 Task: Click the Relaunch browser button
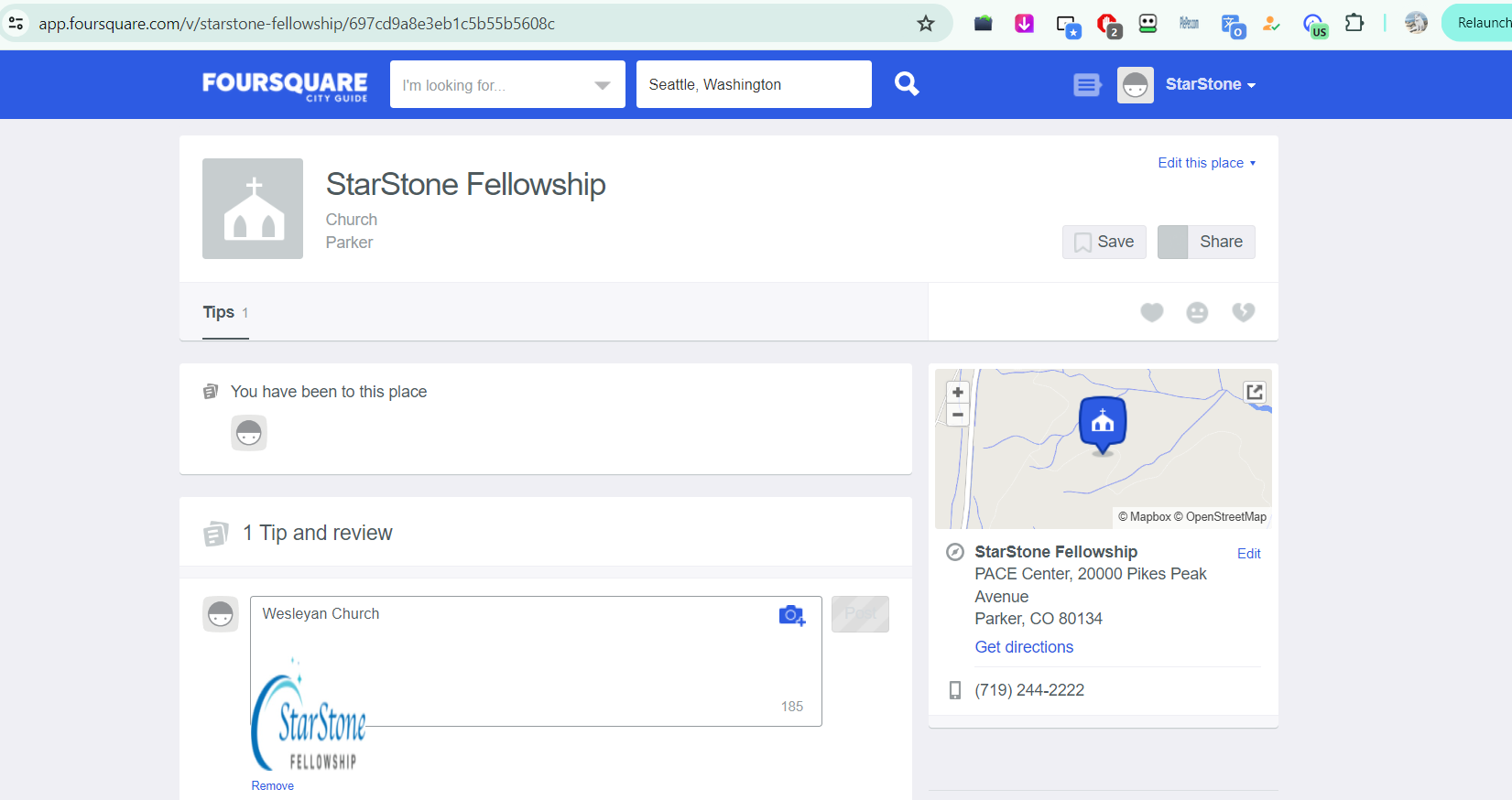click(1477, 23)
